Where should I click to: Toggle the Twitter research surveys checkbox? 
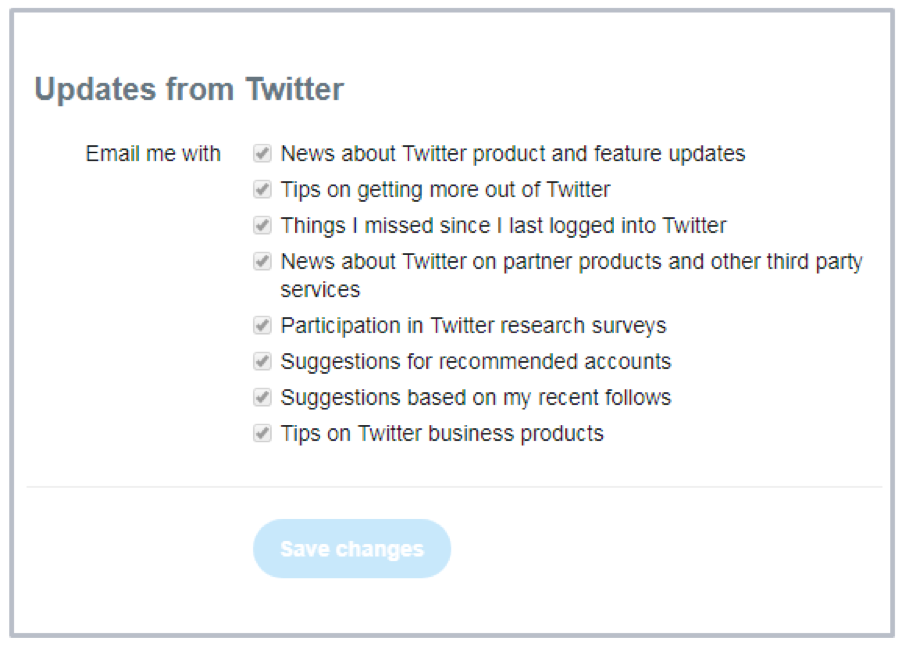262,325
